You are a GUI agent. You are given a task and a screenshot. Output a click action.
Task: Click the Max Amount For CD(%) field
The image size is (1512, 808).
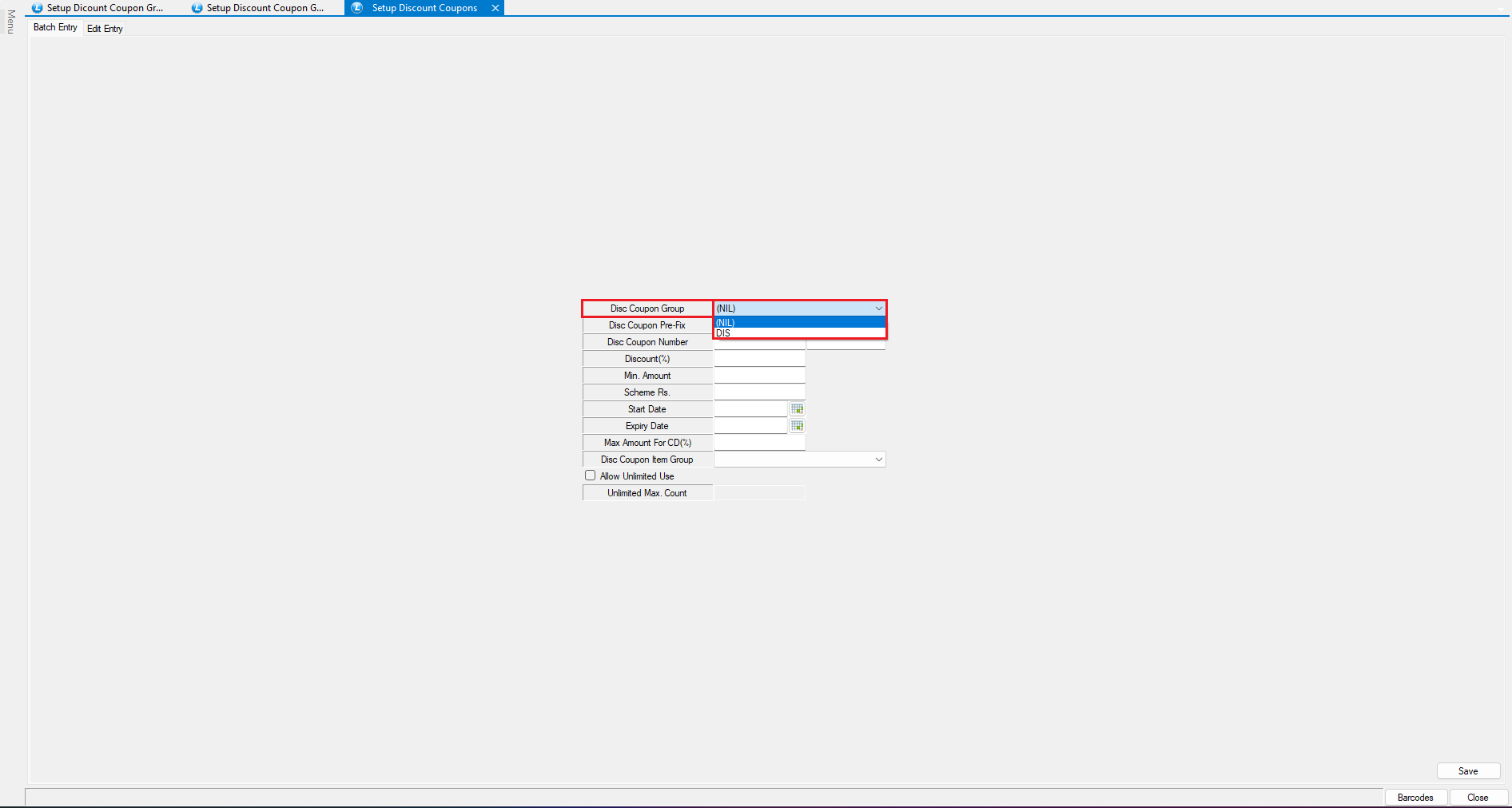tap(759, 443)
